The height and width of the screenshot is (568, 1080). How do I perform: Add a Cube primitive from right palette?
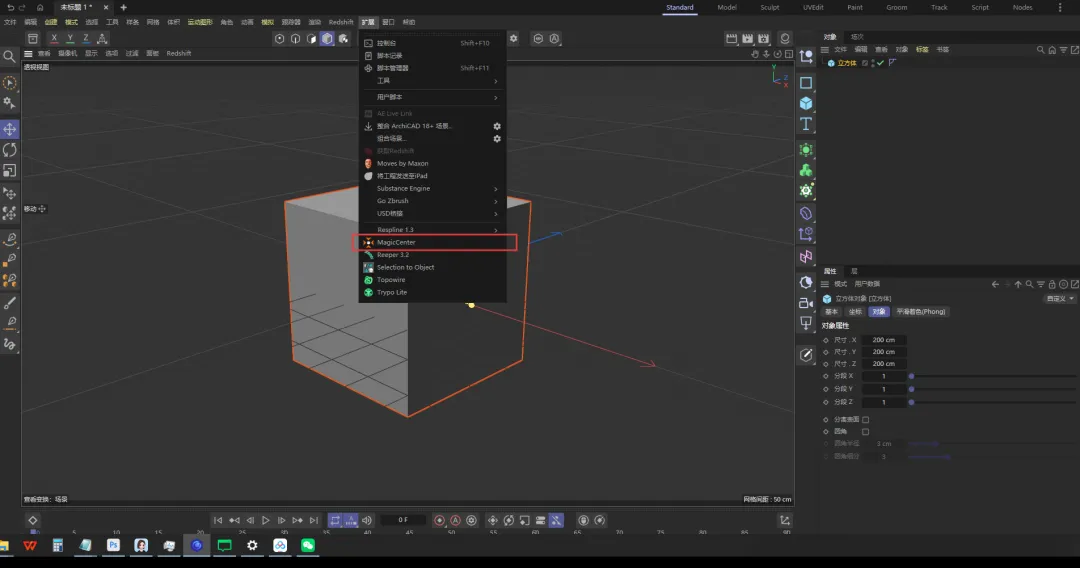pos(806,103)
